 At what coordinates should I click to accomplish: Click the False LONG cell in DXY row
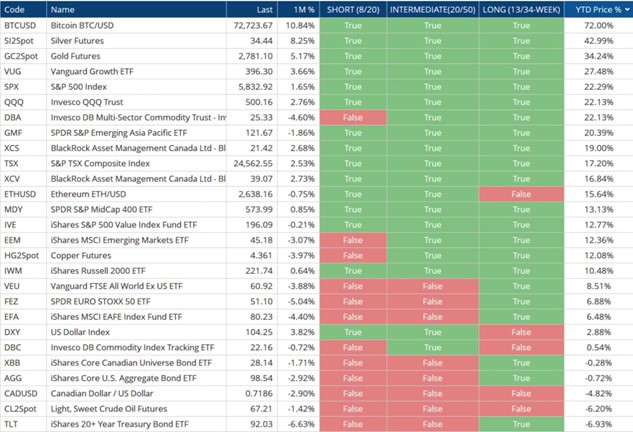(521, 332)
